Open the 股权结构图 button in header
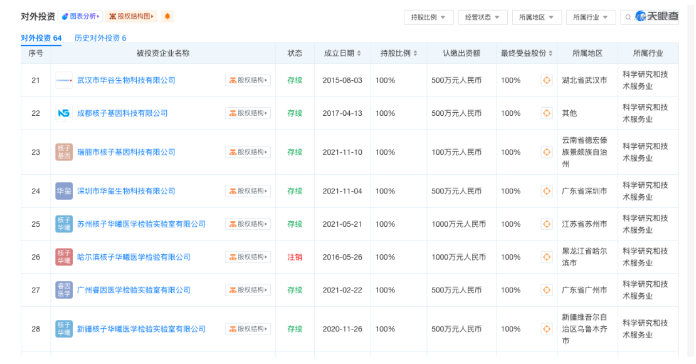The height and width of the screenshot is (364, 696). click(x=131, y=16)
